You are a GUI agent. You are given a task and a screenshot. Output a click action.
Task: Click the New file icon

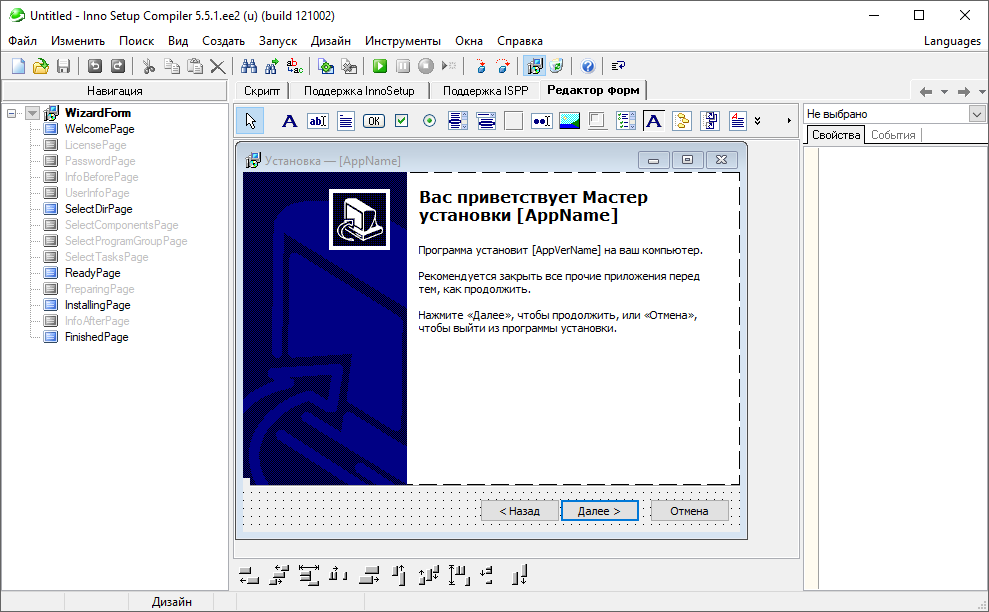tap(18, 66)
